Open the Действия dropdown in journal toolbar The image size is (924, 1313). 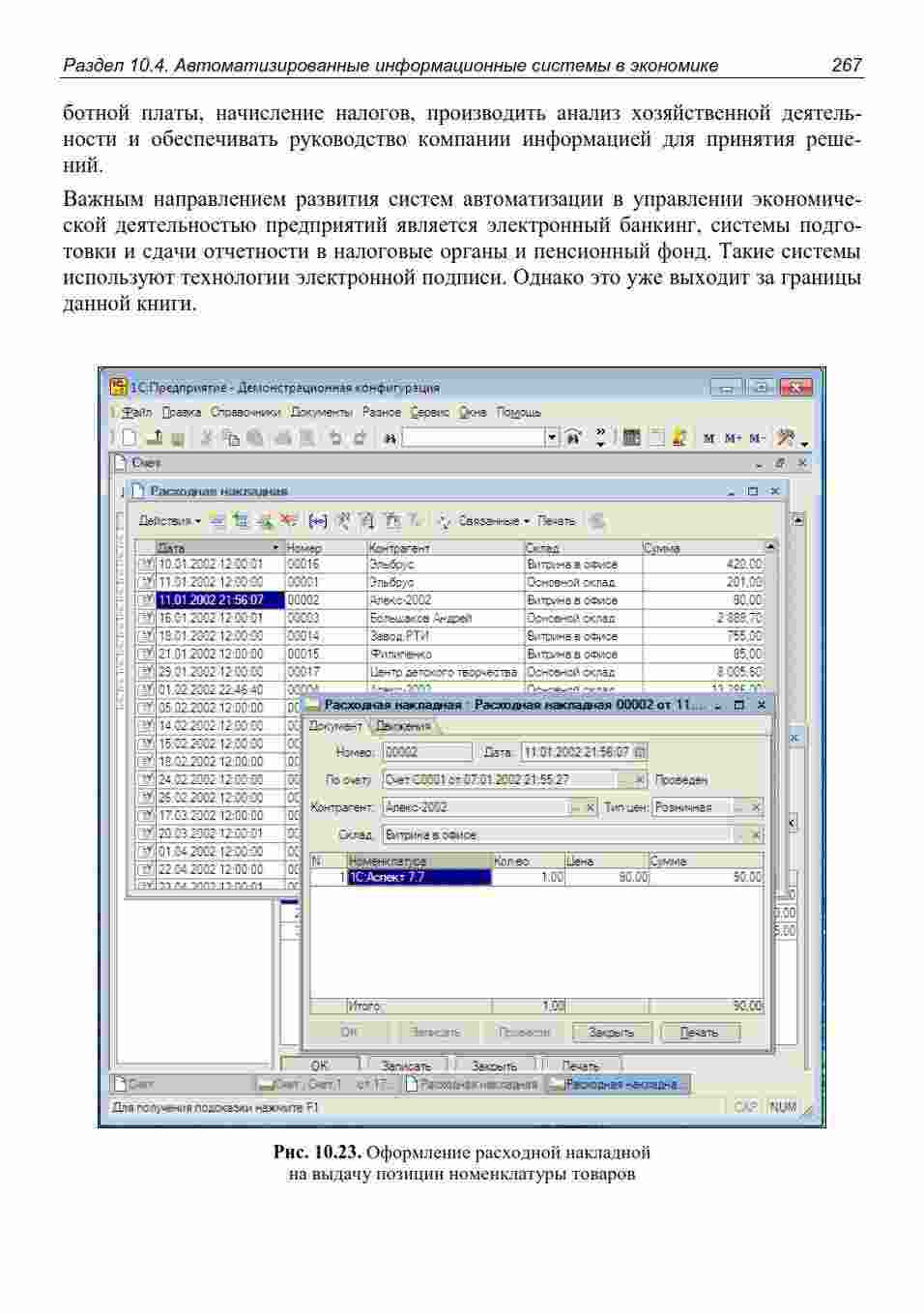(170, 521)
